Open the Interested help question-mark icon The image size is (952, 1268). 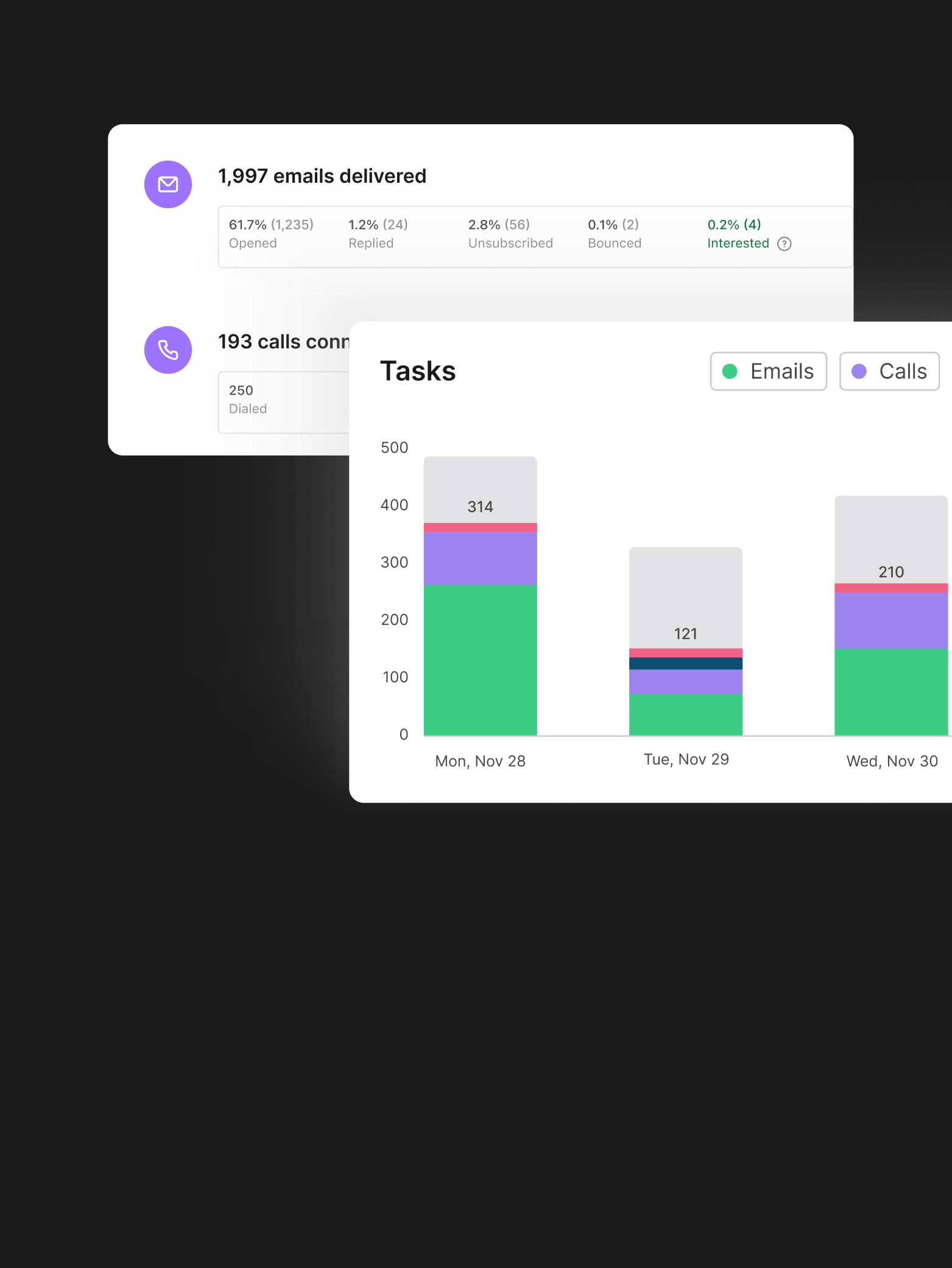(x=785, y=244)
